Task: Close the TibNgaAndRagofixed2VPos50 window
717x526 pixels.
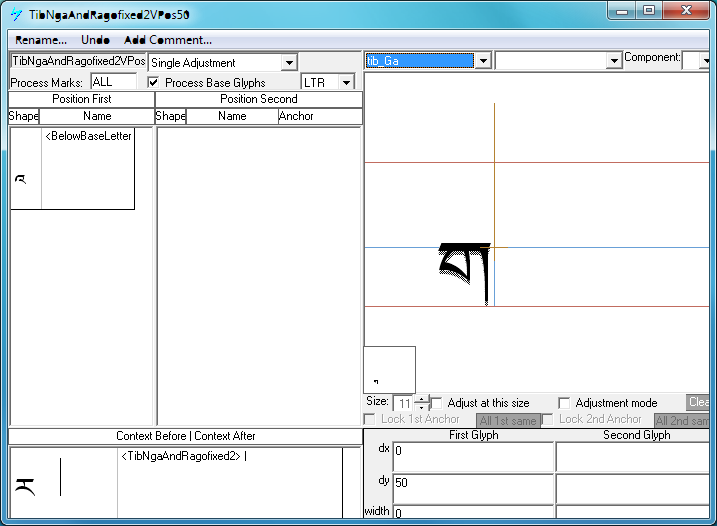Action: (686, 11)
